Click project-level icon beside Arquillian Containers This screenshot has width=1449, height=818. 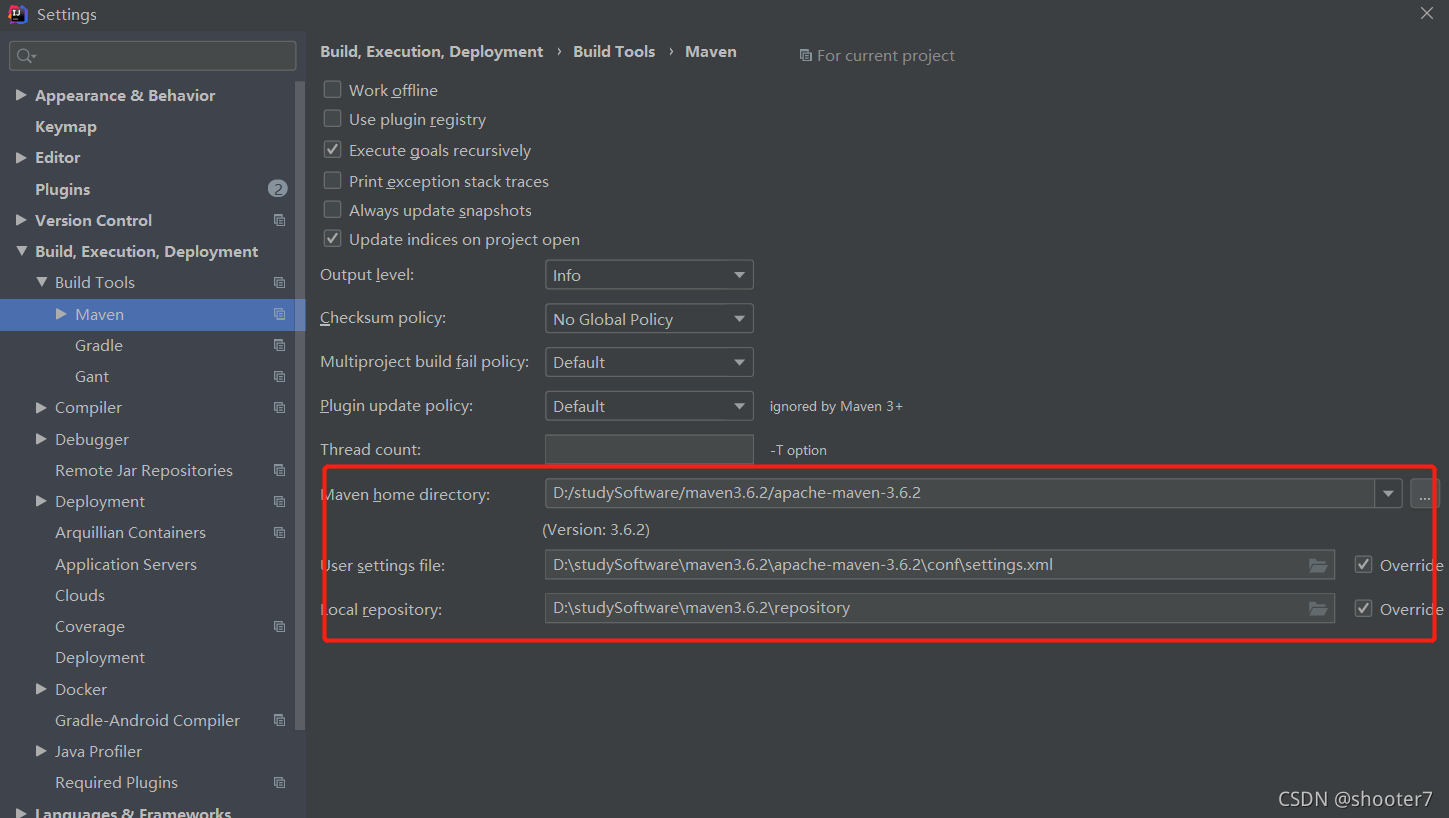[279, 533]
